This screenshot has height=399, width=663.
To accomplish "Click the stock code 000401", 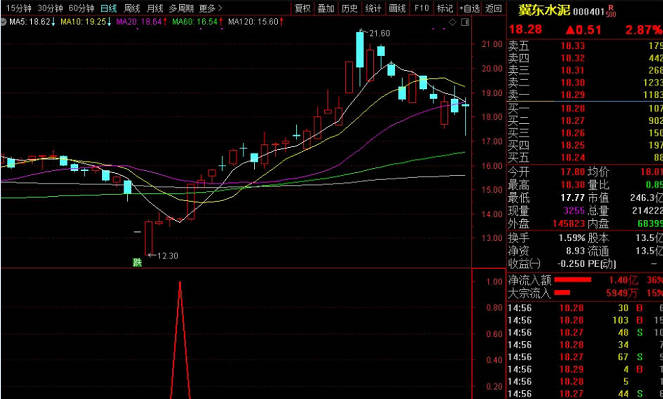I will [589, 11].
